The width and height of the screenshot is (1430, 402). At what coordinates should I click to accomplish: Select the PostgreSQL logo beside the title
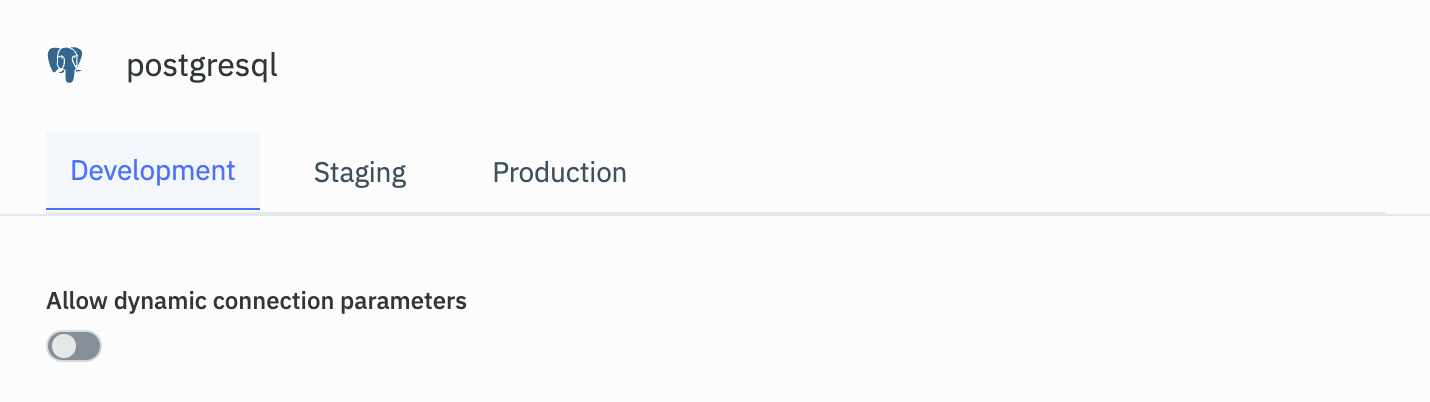coord(65,65)
